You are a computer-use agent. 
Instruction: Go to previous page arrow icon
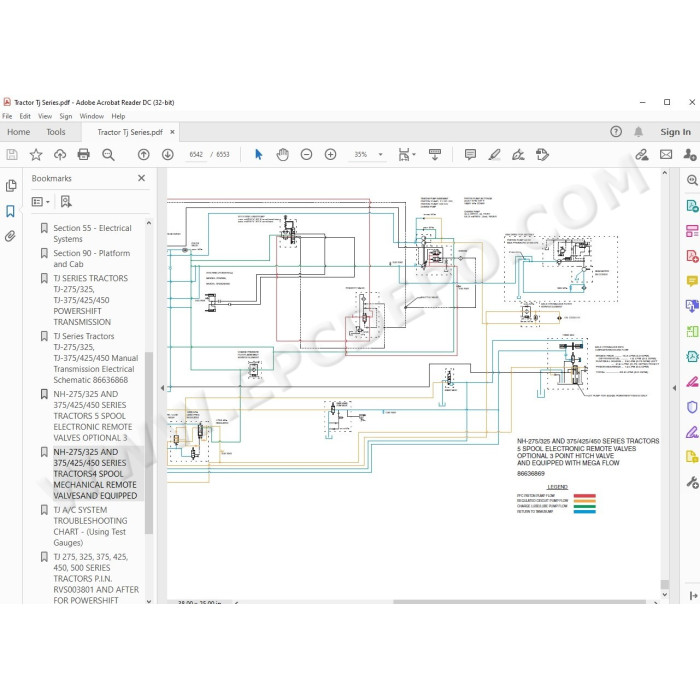coord(143,154)
